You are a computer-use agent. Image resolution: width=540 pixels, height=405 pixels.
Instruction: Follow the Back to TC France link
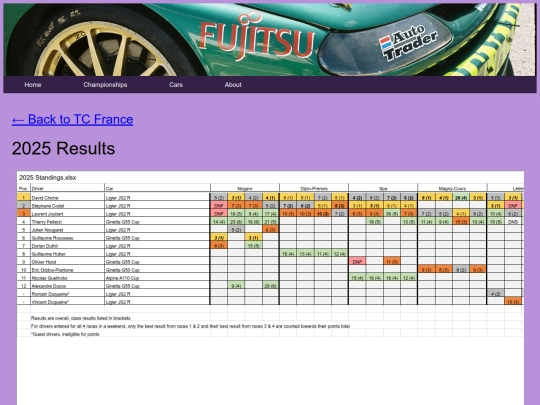click(x=72, y=119)
